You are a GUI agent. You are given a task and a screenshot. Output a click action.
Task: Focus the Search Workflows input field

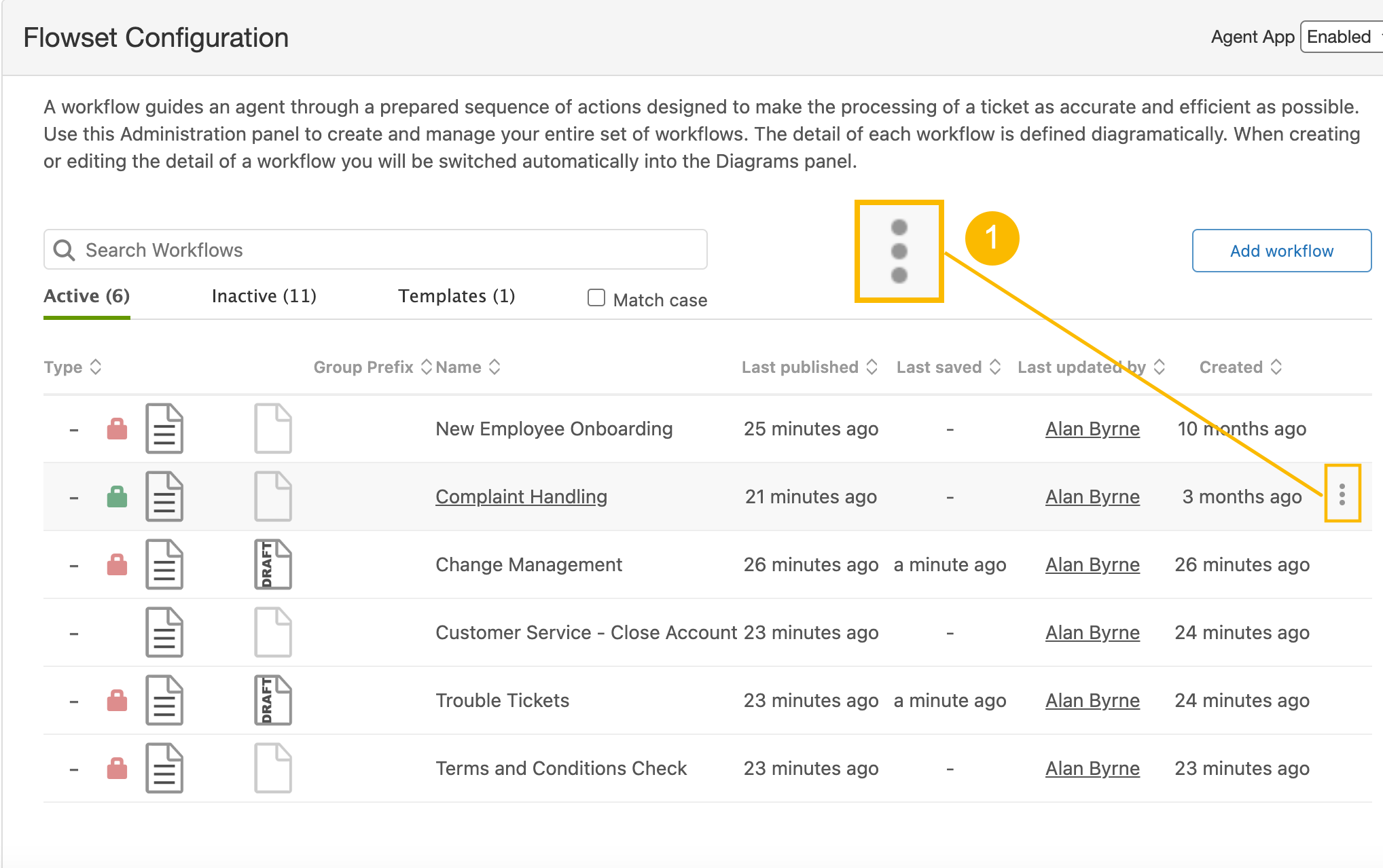click(376, 249)
